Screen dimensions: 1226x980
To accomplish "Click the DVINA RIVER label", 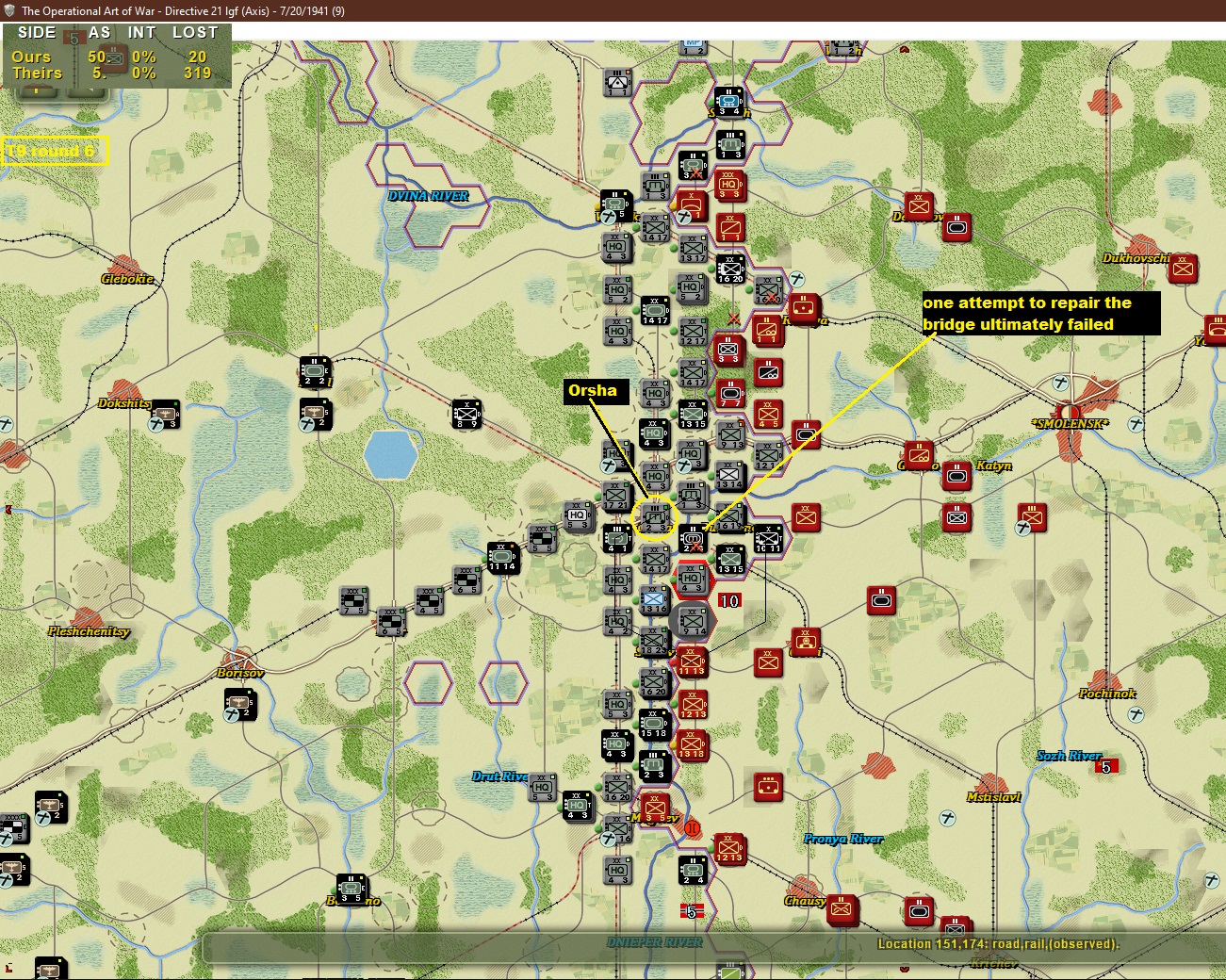I will click(x=429, y=196).
